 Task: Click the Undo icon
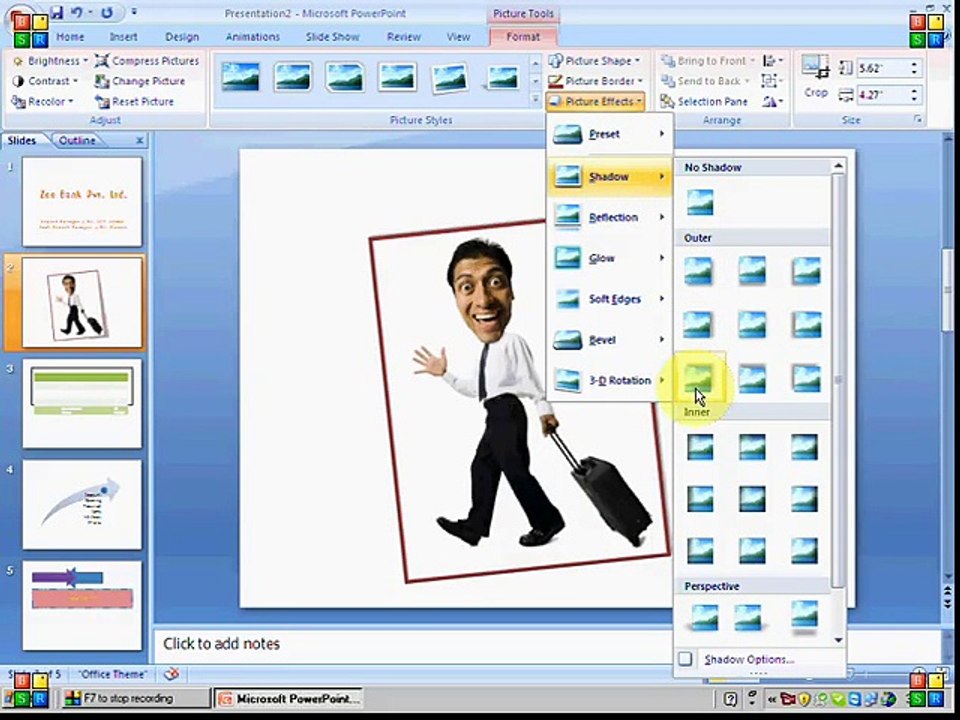point(77,12)
